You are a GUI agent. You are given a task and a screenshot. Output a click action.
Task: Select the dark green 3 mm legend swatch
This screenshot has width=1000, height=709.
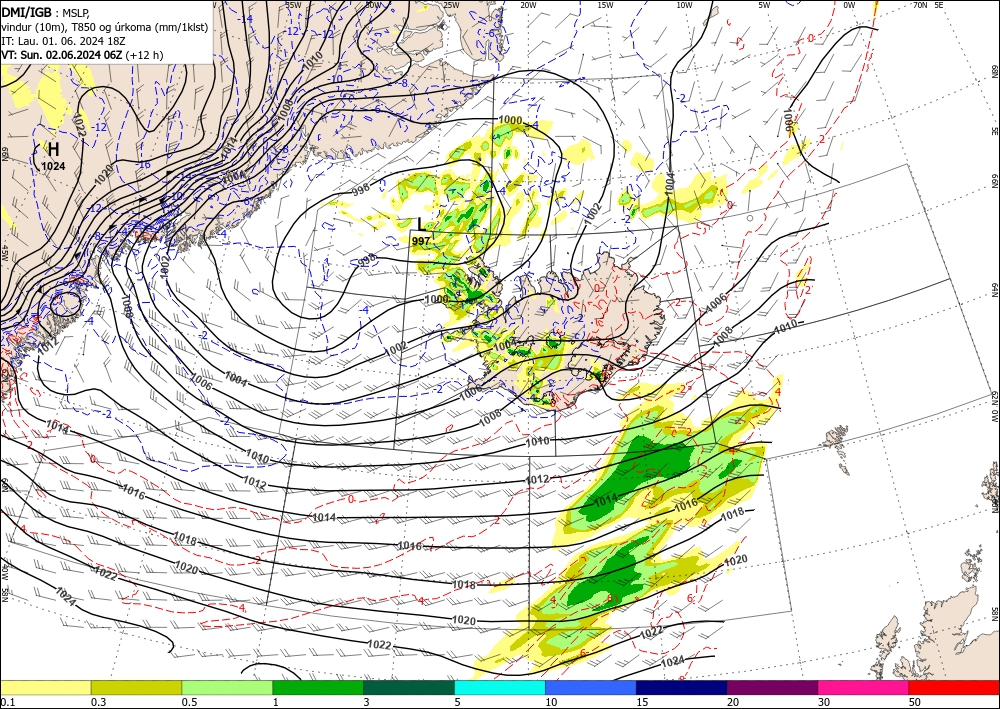tap(409, 687)
